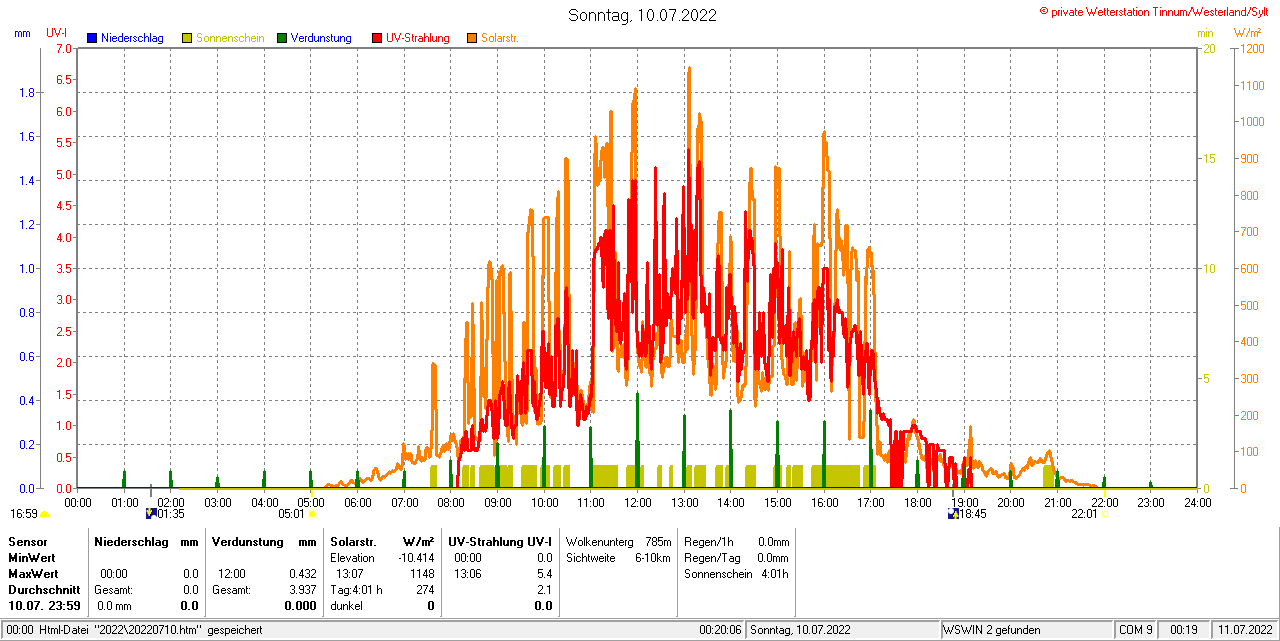
Task: Click the 00:19 status bar field
Action: coord(1184,630)
